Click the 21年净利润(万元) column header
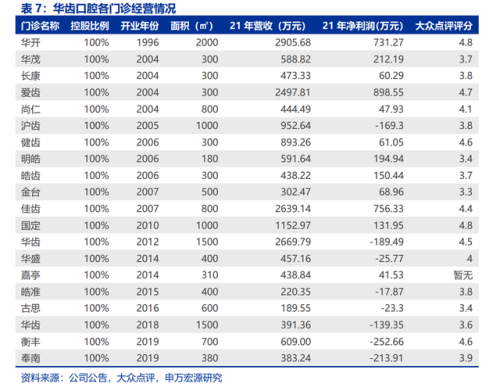 click(363, 26)
